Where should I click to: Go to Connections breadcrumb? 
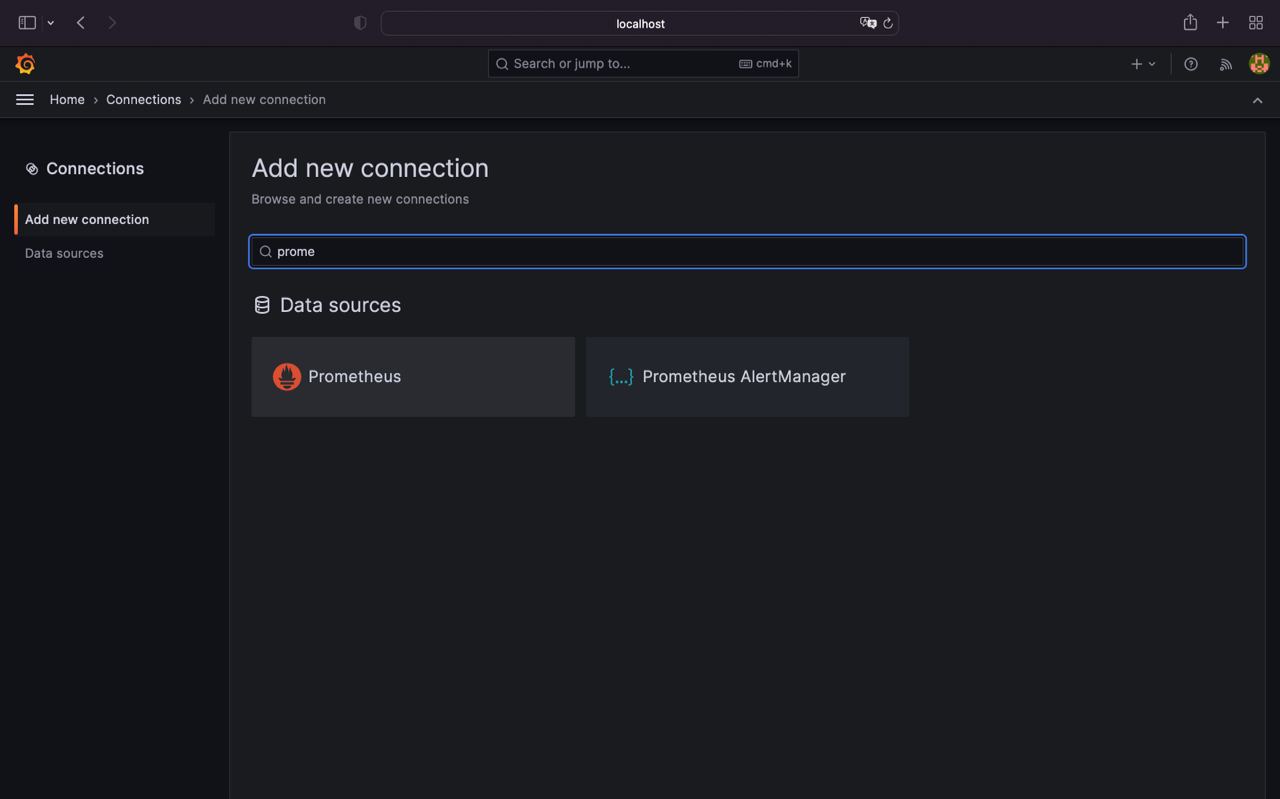(x=144, y=99)
